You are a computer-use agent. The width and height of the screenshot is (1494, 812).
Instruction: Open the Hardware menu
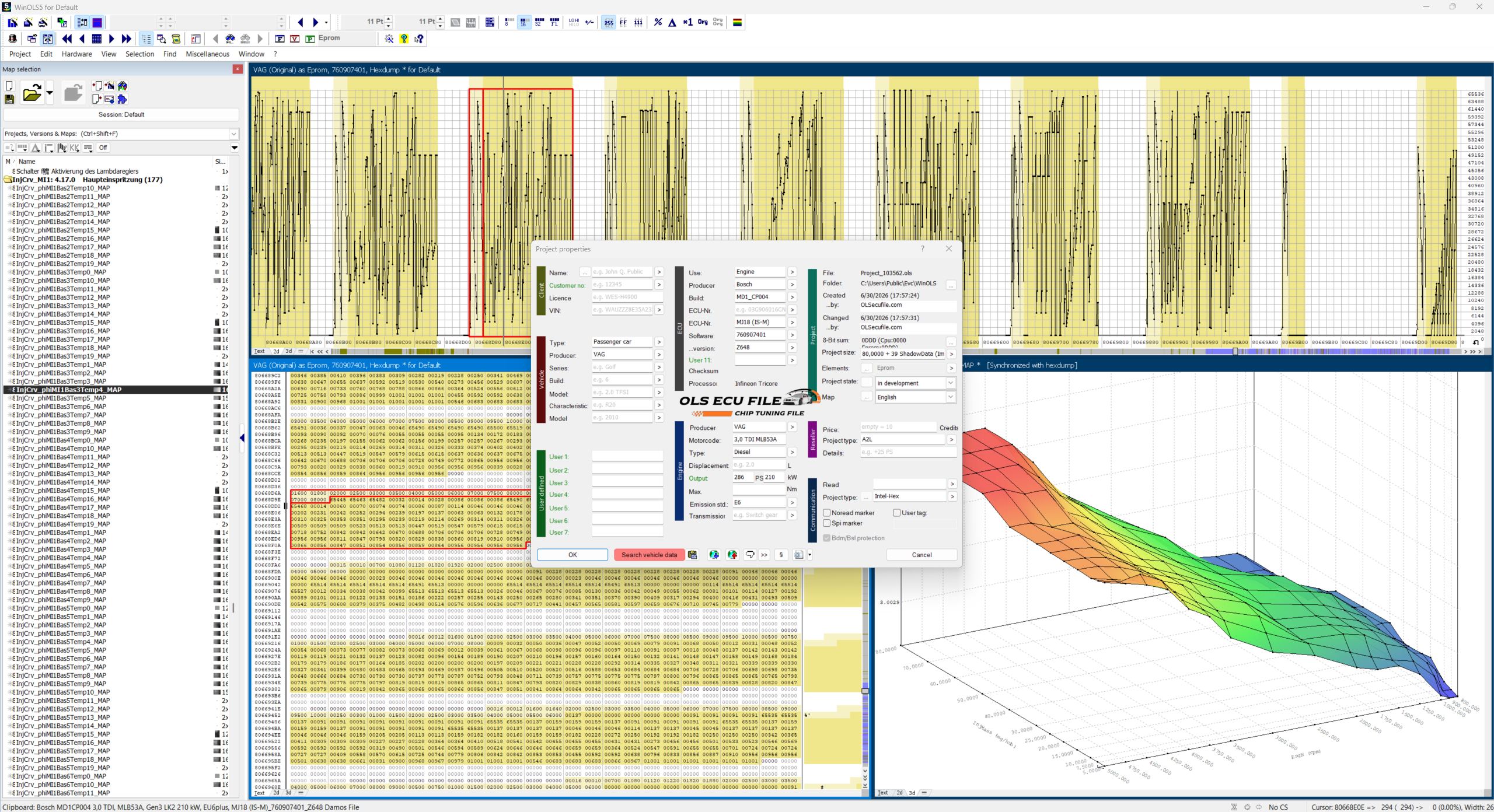coord(76,54)
